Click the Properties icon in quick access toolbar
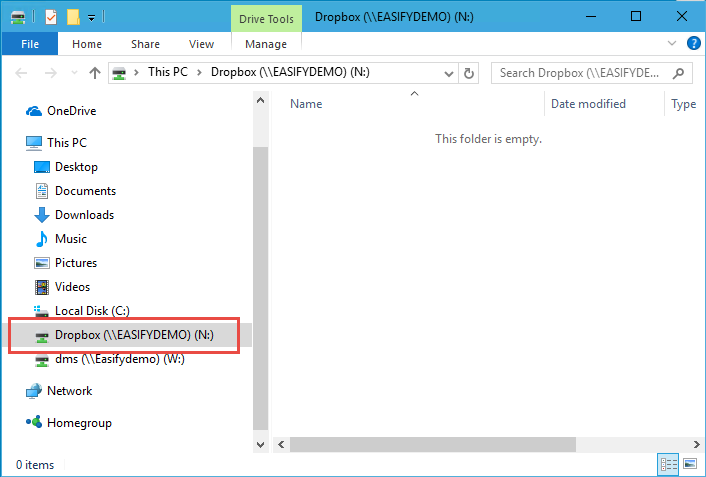The width and height of the screenshot is (706, 477). pyautogui.click(x=51, y=17)
